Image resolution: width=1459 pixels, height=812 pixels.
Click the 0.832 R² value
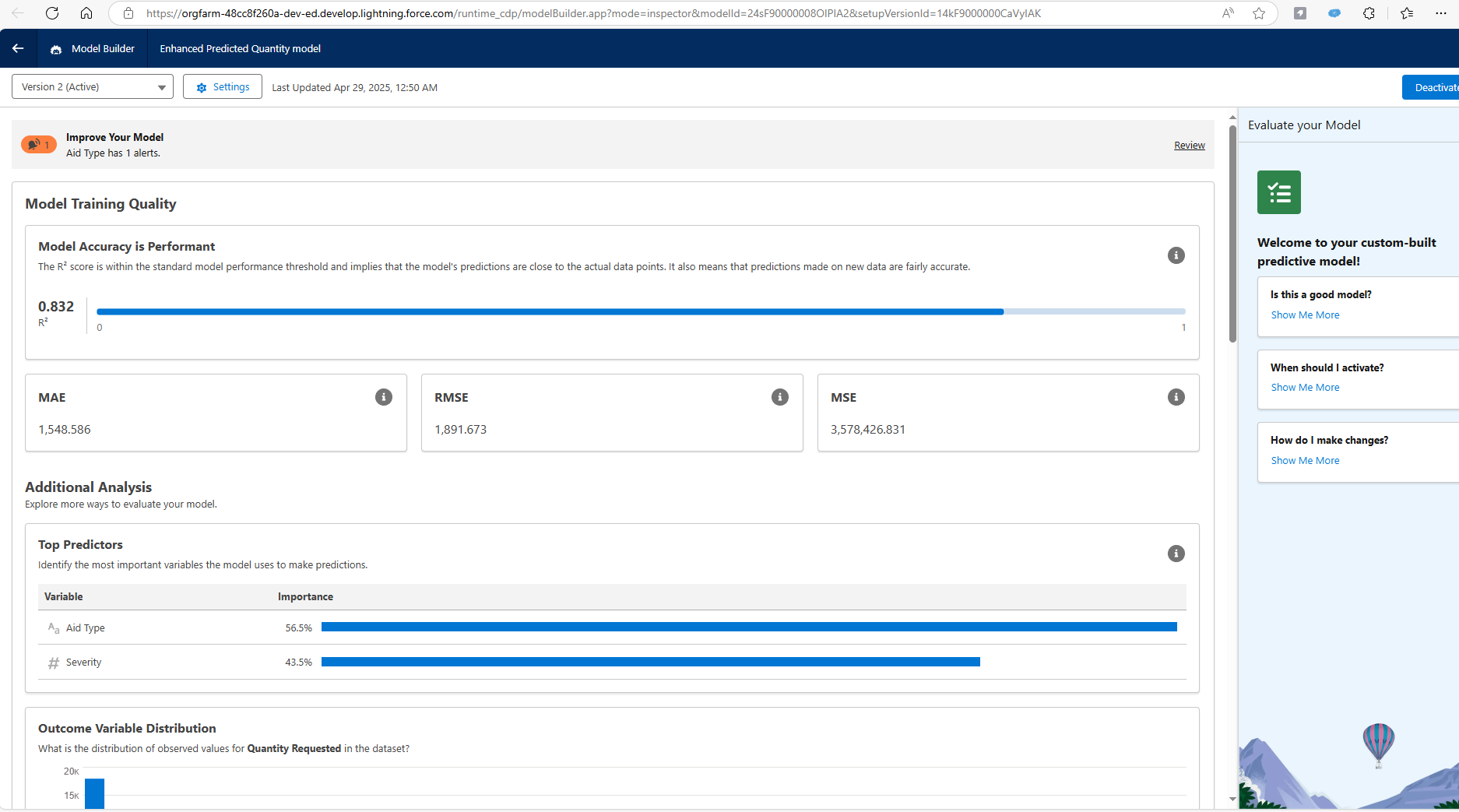[x=56, y=307]
